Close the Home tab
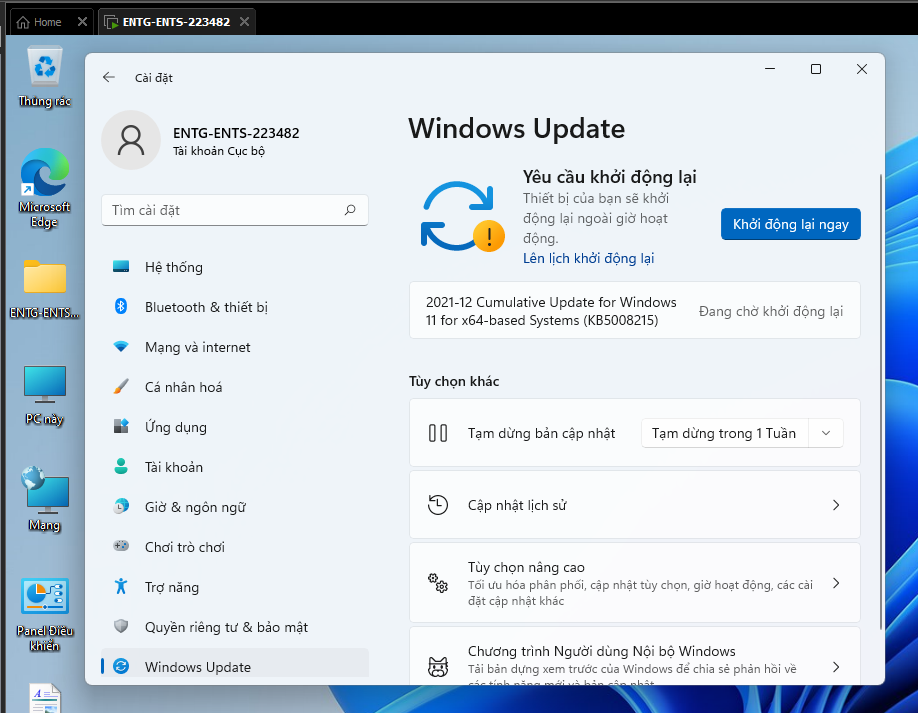This screenshot has height=713, width=918. click(x=83, y=22)
